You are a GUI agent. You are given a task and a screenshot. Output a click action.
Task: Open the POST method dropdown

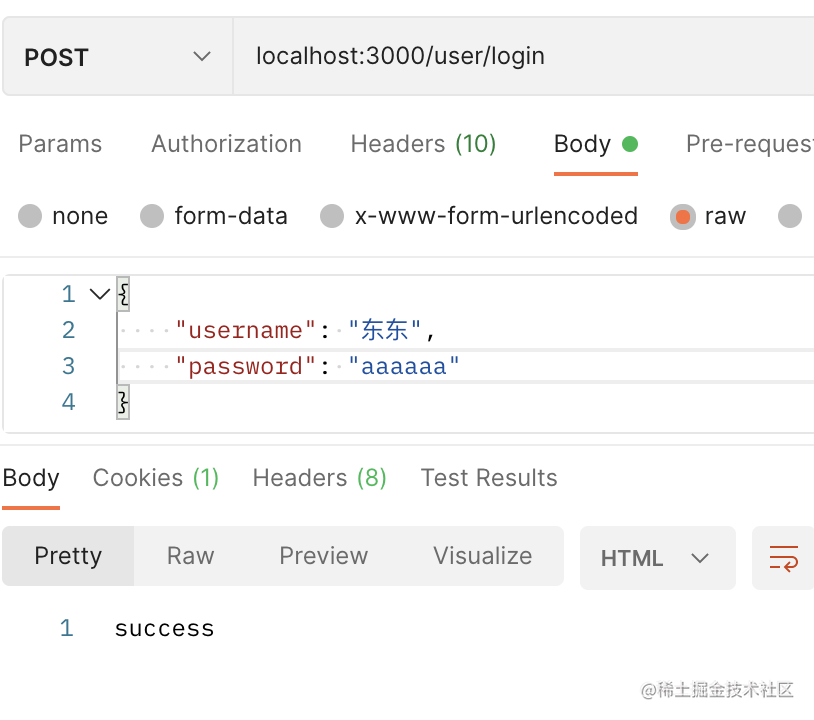pos(118,57)
